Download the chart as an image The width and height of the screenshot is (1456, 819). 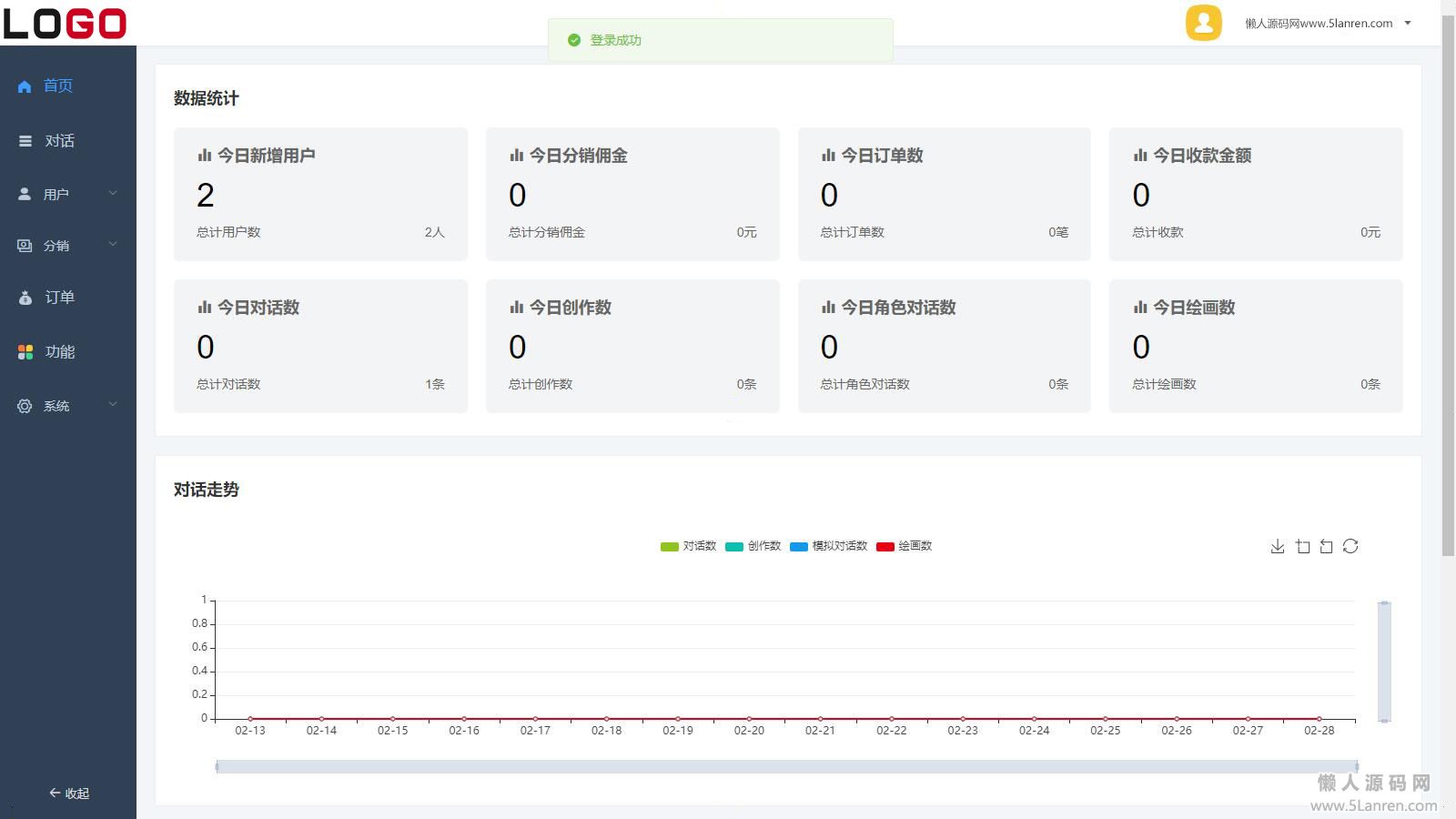coord(1278,546)
